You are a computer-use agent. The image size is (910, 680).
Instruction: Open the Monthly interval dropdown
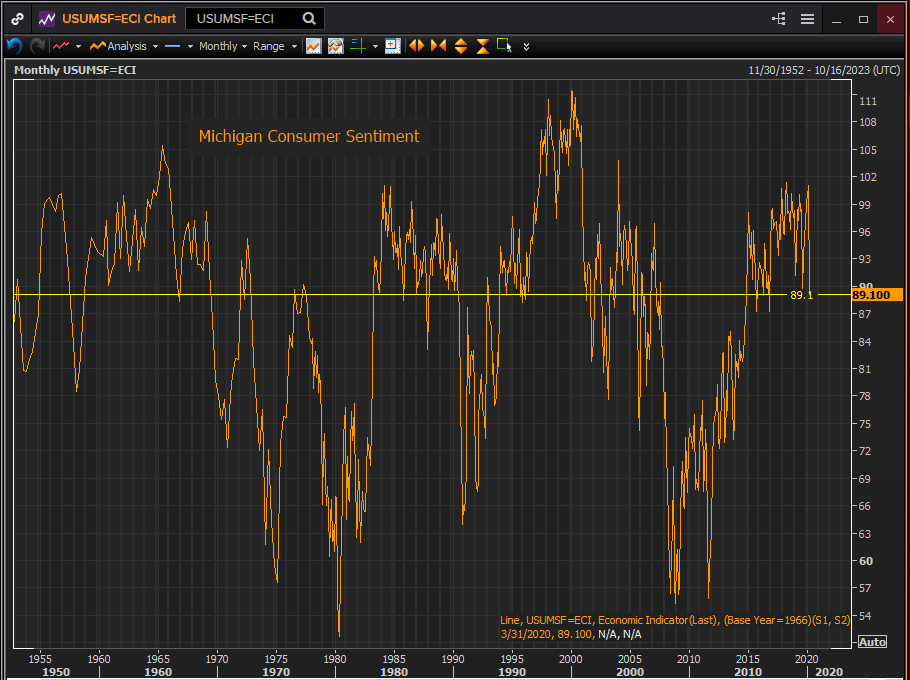pos(222,46)
